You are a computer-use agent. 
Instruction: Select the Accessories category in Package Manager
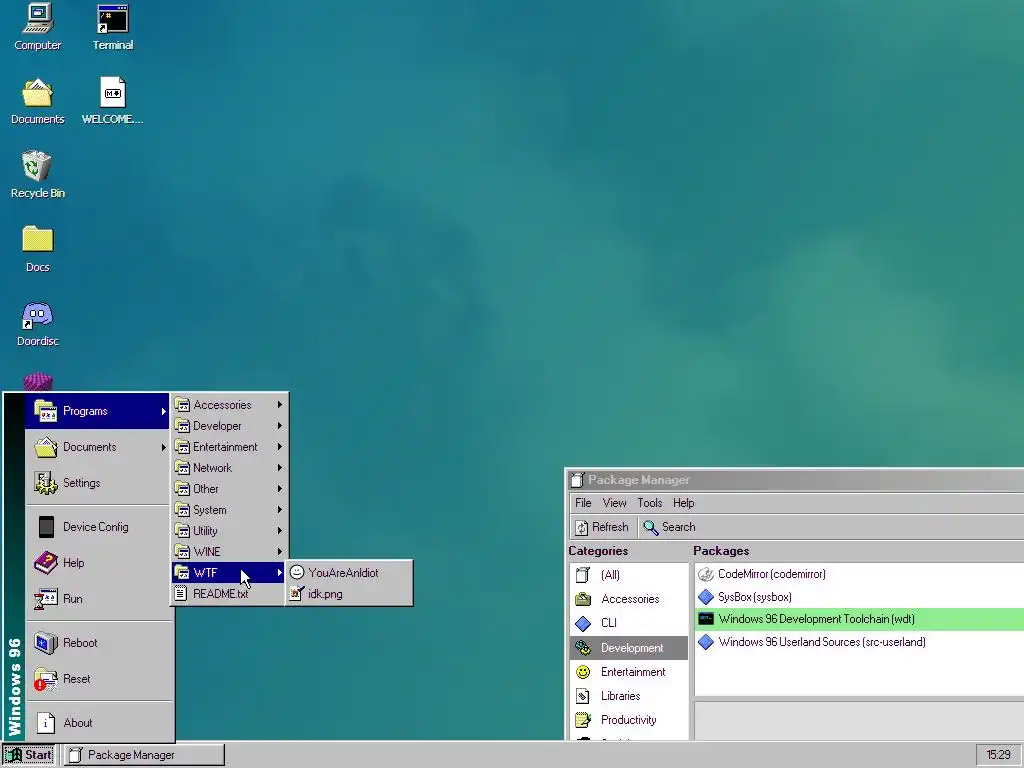point(628,599)
